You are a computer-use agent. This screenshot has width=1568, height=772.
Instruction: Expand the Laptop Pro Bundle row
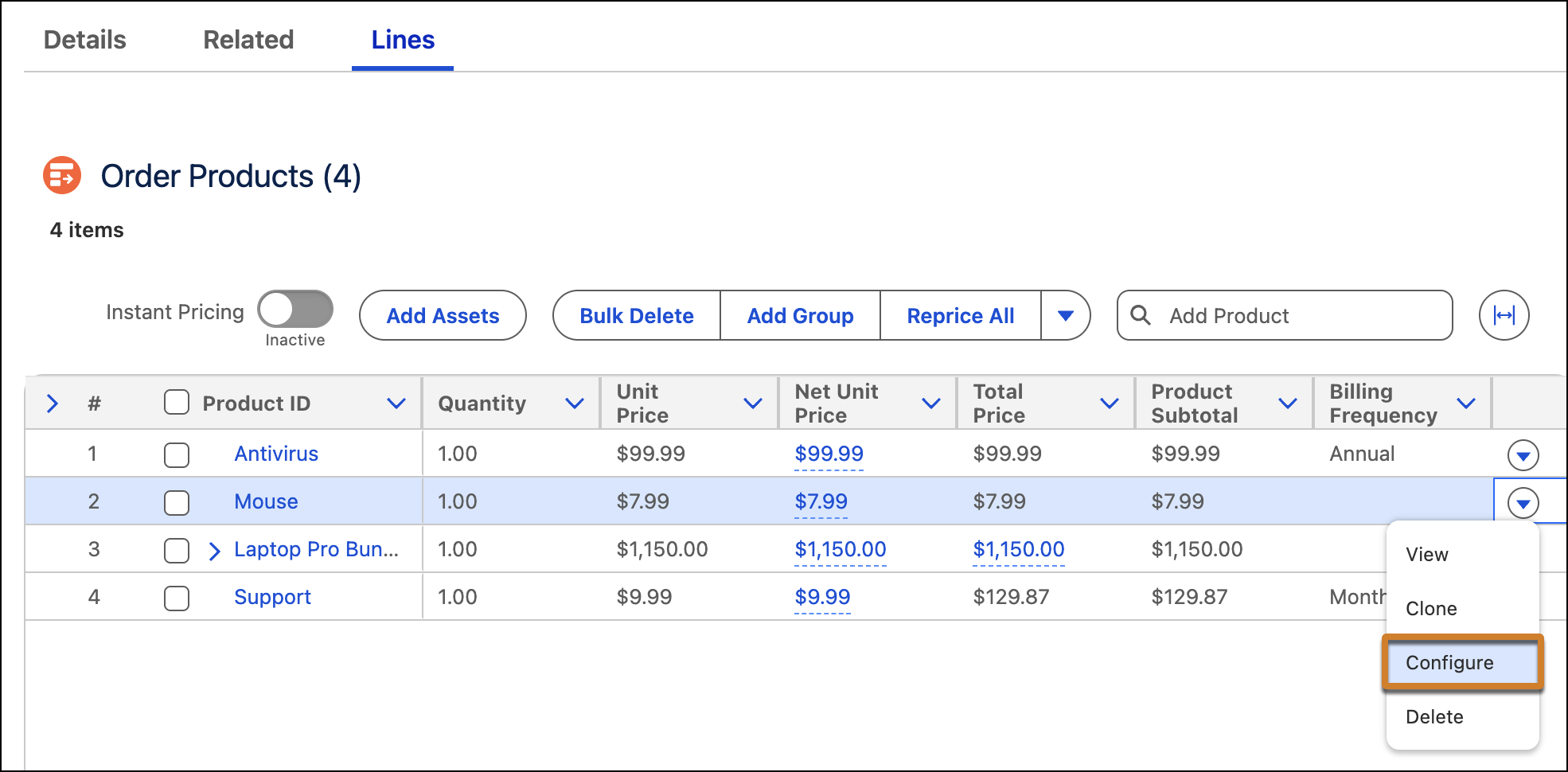point(214,551)
